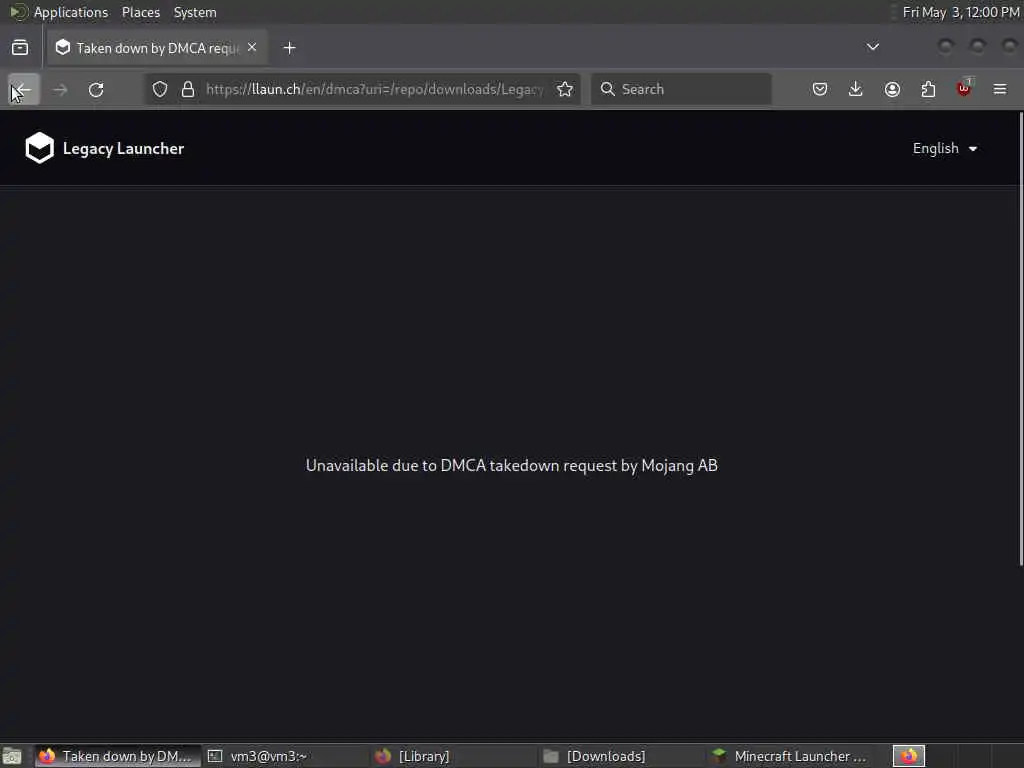This screenshot has height=768, width=1024.
Task: Switch to [Downloads] window in taskbar
Action: click(x=622, y=756)
